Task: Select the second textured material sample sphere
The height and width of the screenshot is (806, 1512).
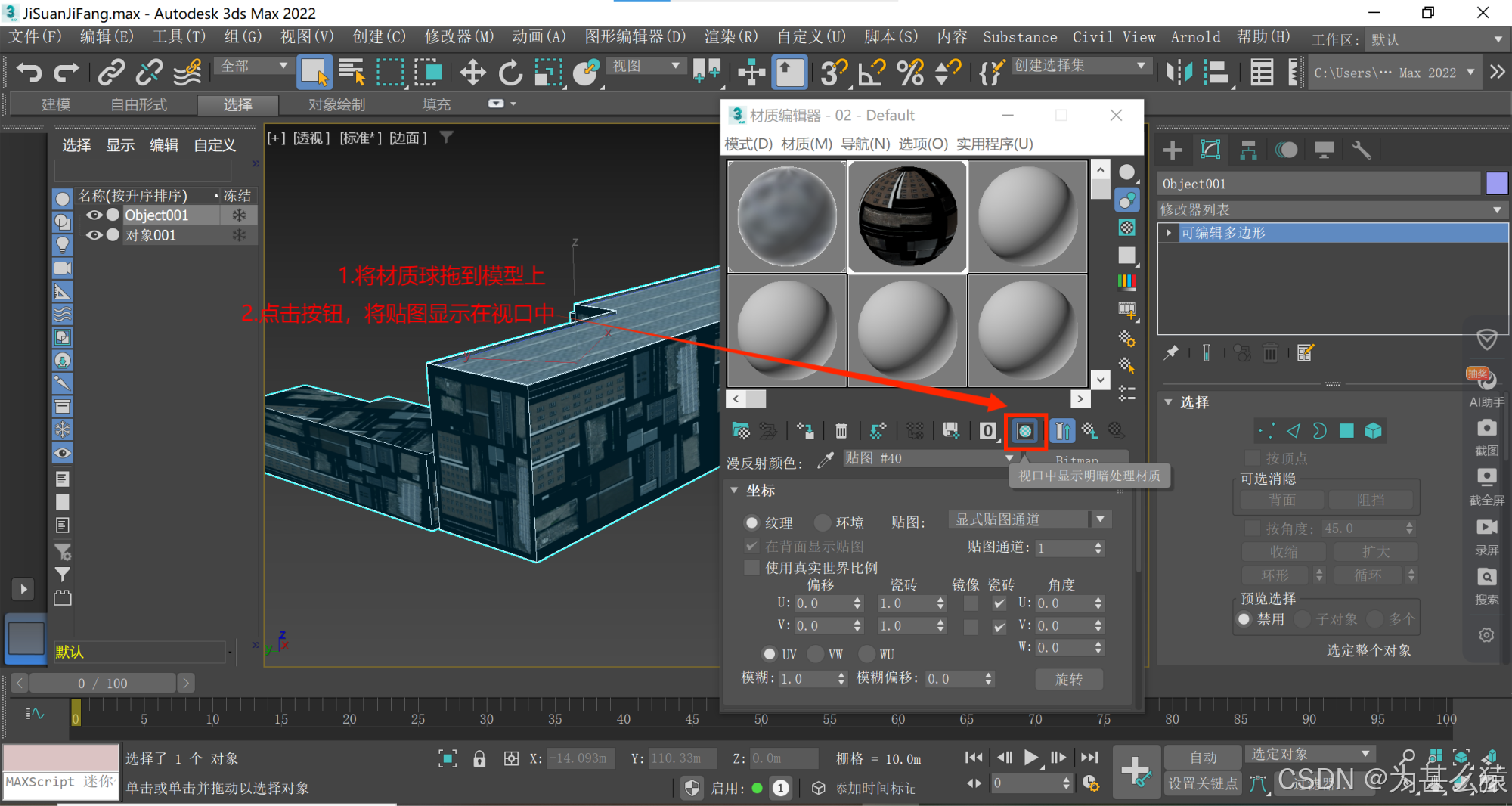Action: click(907, 216)
